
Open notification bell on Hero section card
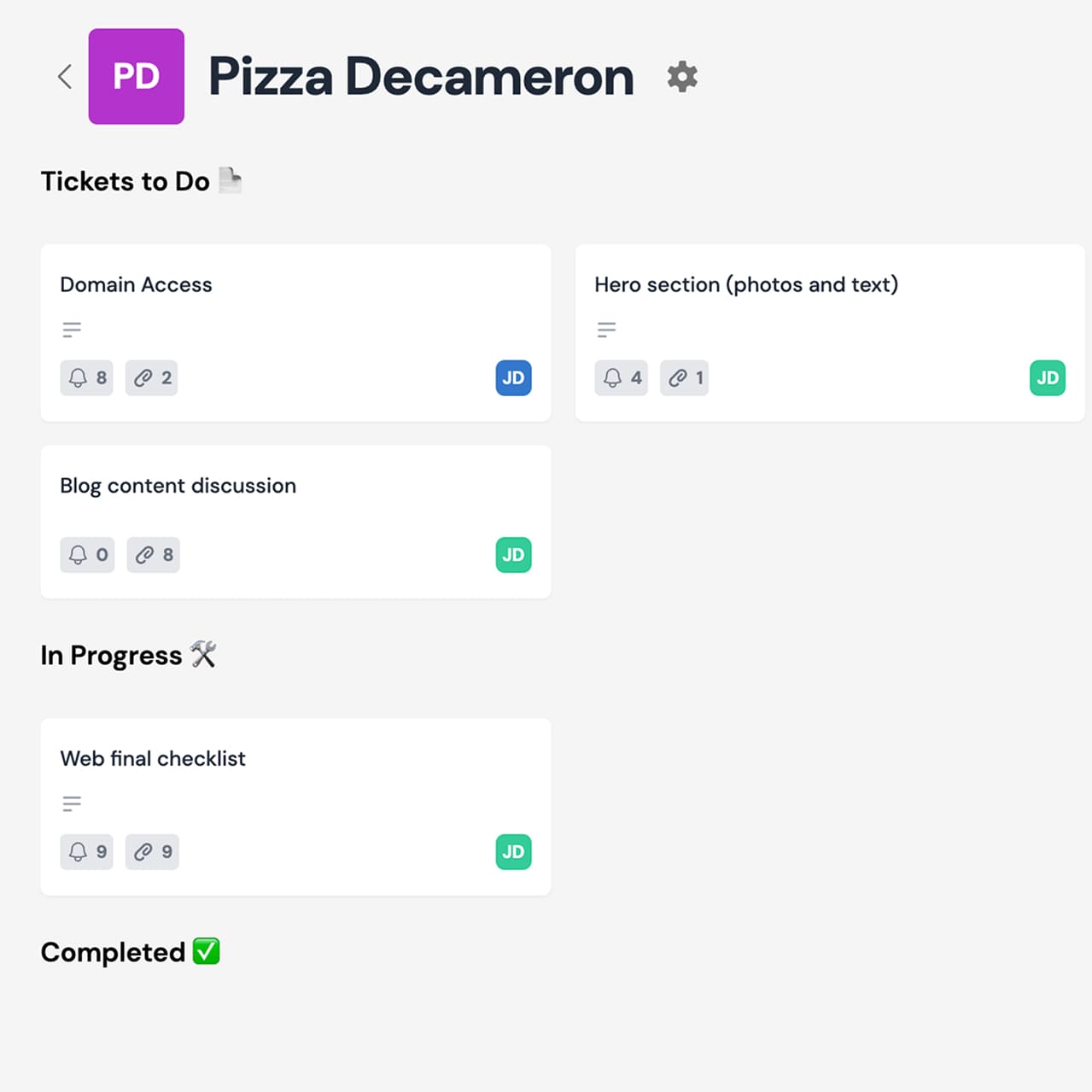coord(621,377)
